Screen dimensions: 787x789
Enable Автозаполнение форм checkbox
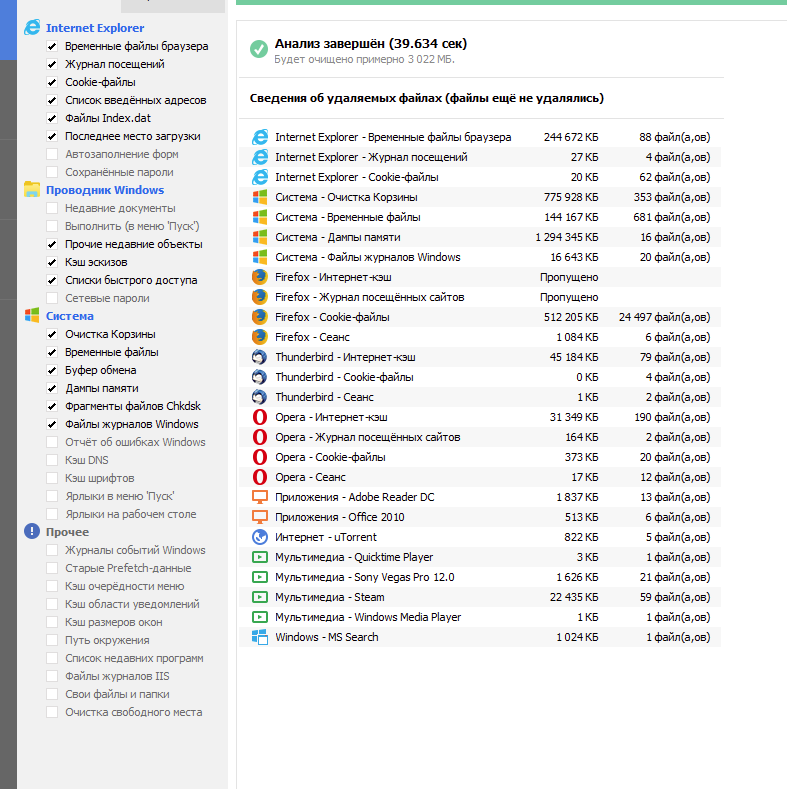pyautogui.click(x=52, y=154)
